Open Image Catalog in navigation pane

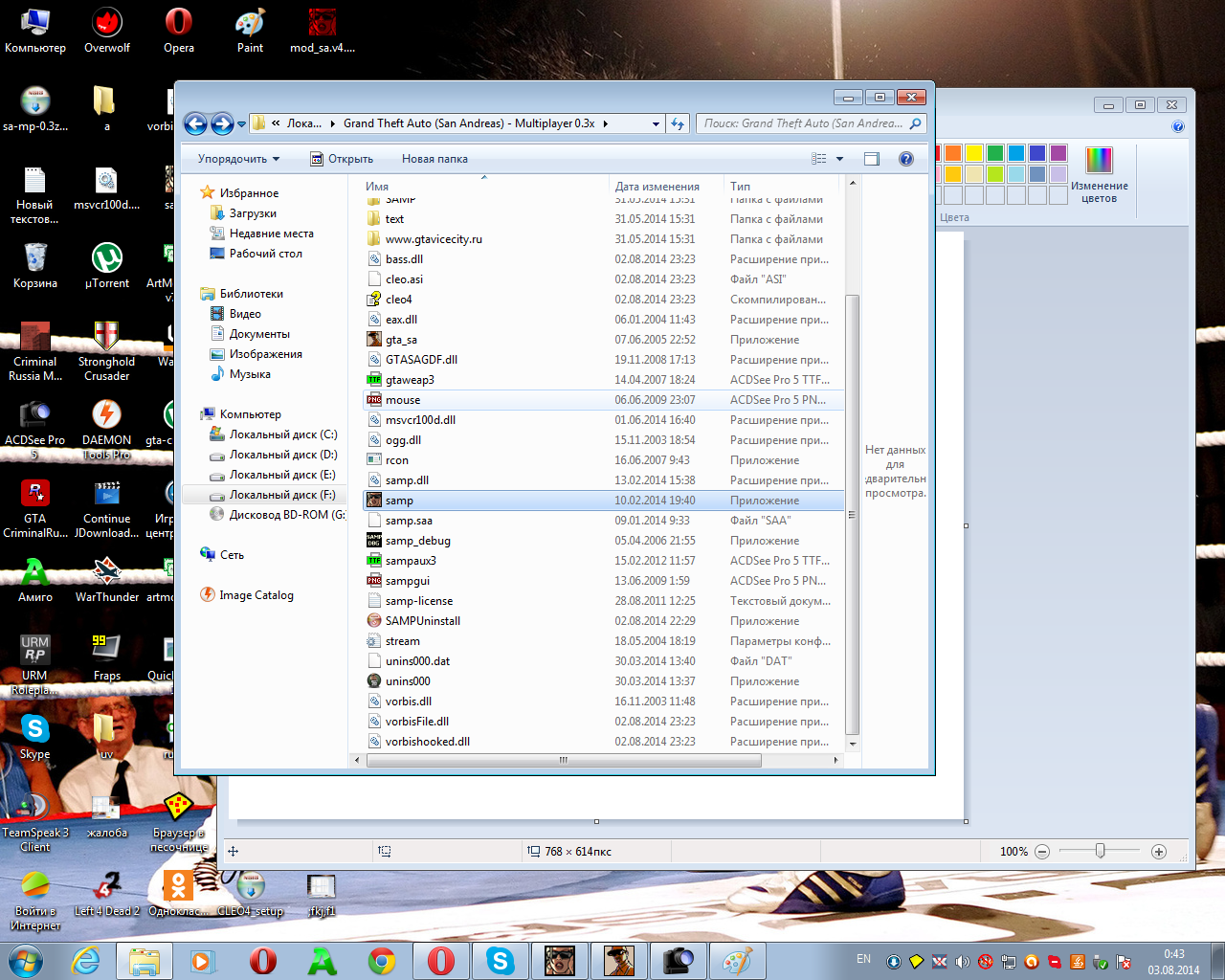256,595
